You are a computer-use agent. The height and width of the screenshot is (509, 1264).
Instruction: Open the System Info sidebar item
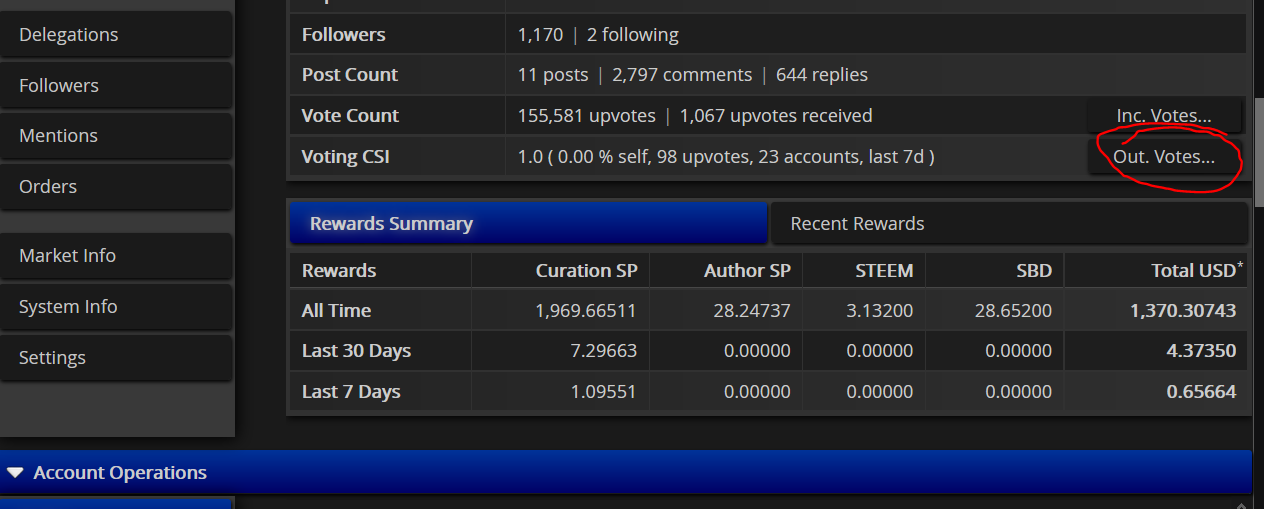tap(116, 307)
